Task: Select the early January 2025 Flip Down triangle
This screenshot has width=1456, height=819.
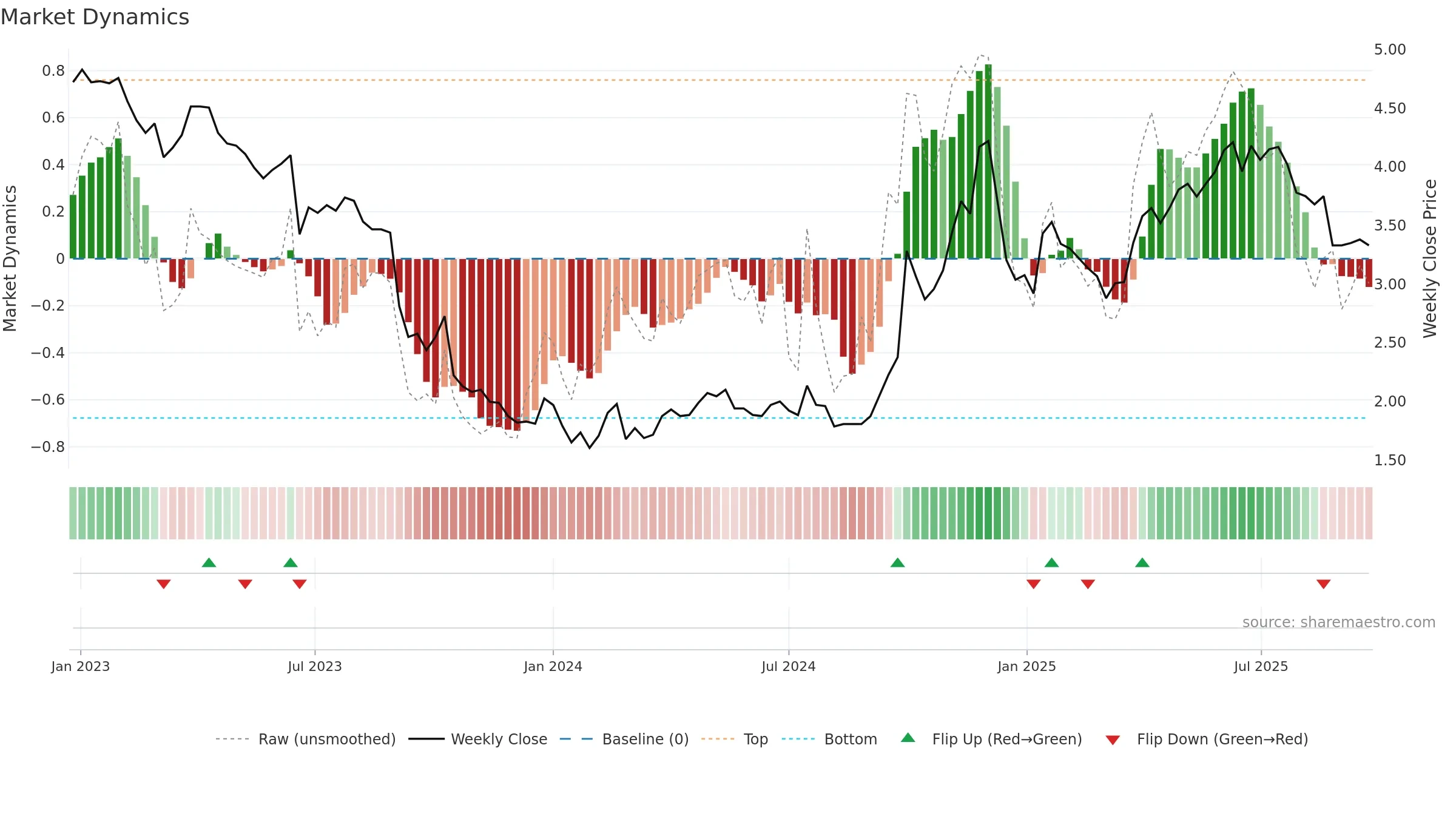Action: tap(1034, 584)
